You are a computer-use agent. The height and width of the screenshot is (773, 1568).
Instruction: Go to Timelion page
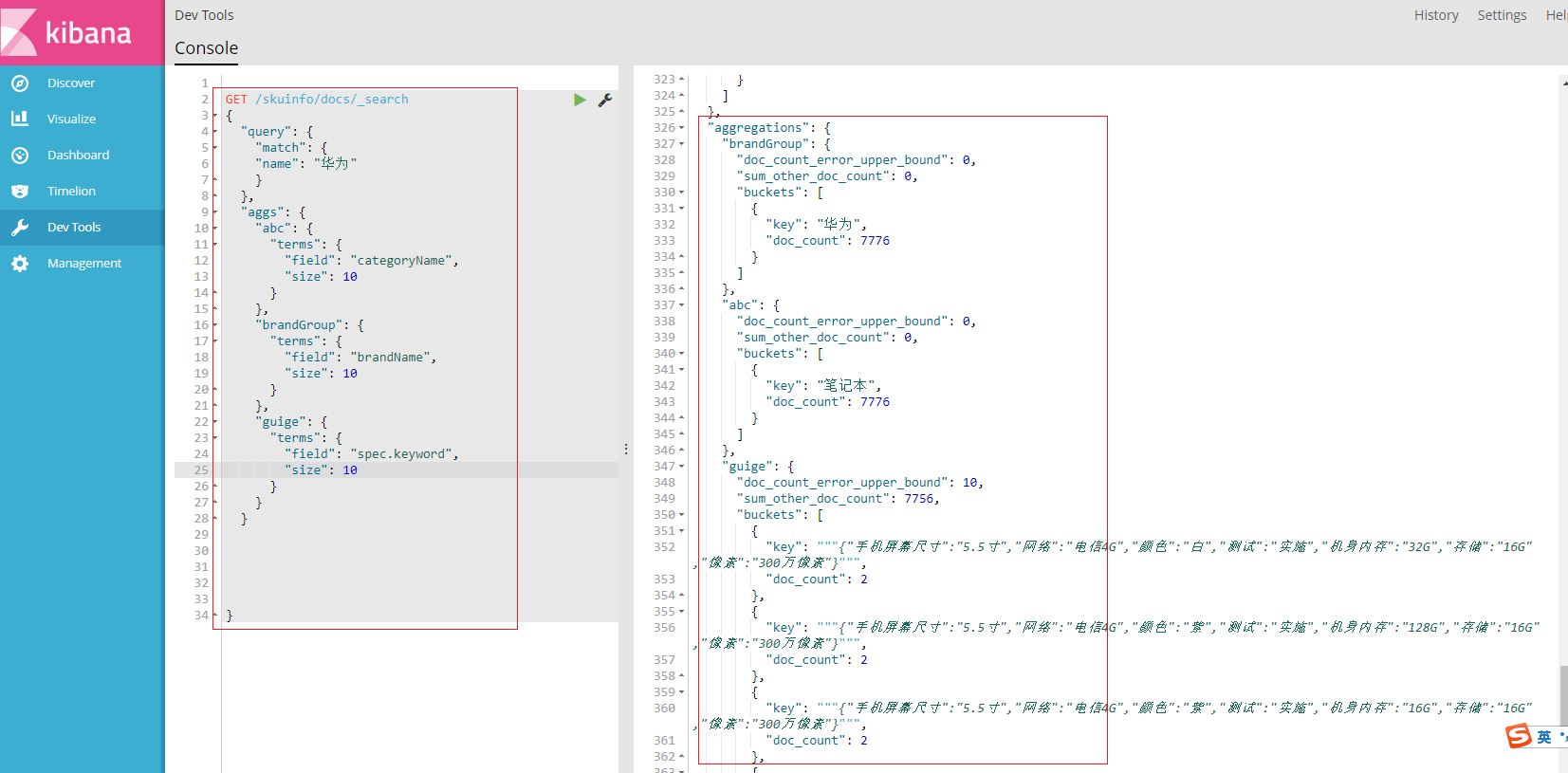point(71,192)
